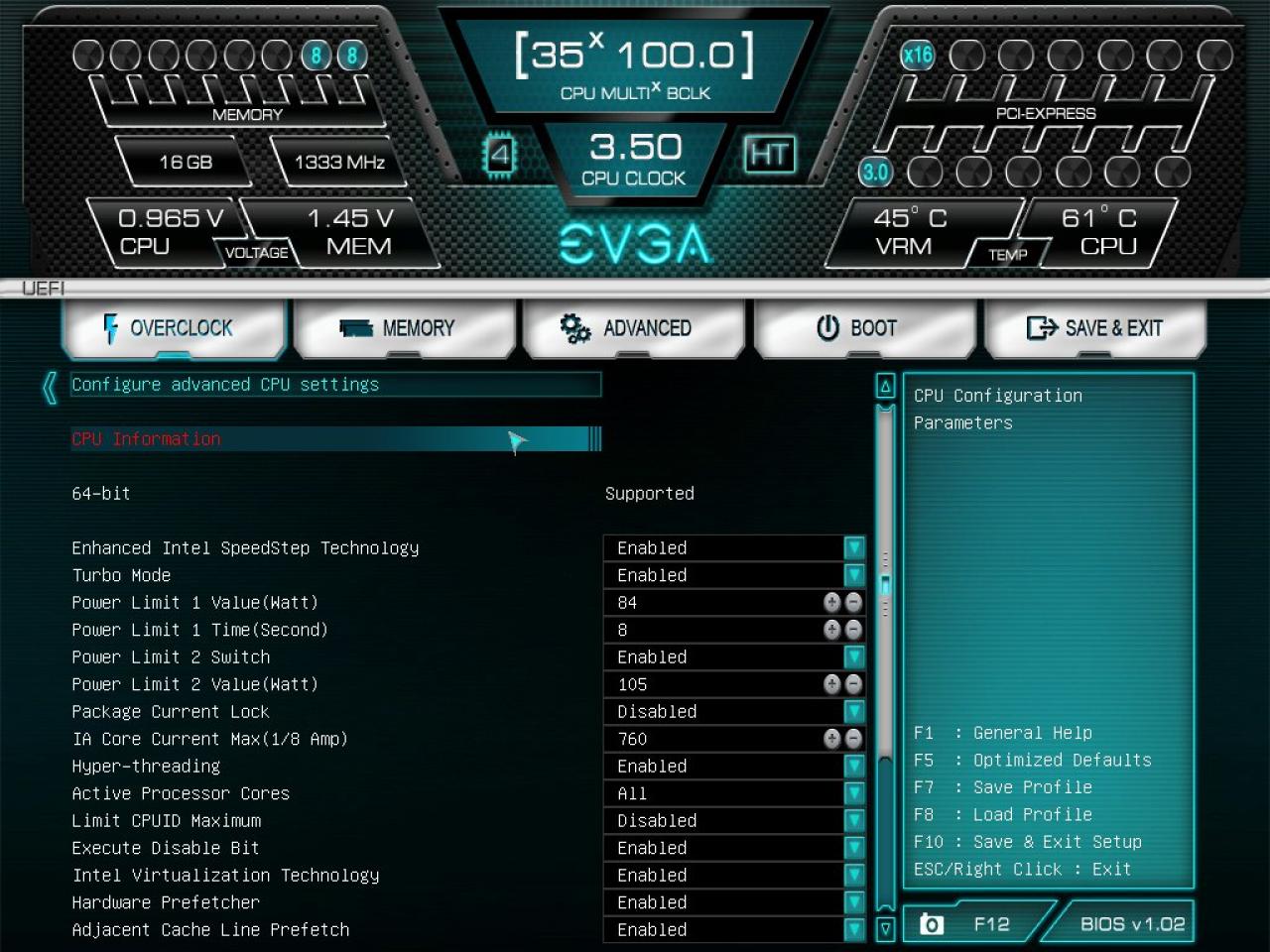
Task: Click the Memory module icon on tab
Action: 355,328
